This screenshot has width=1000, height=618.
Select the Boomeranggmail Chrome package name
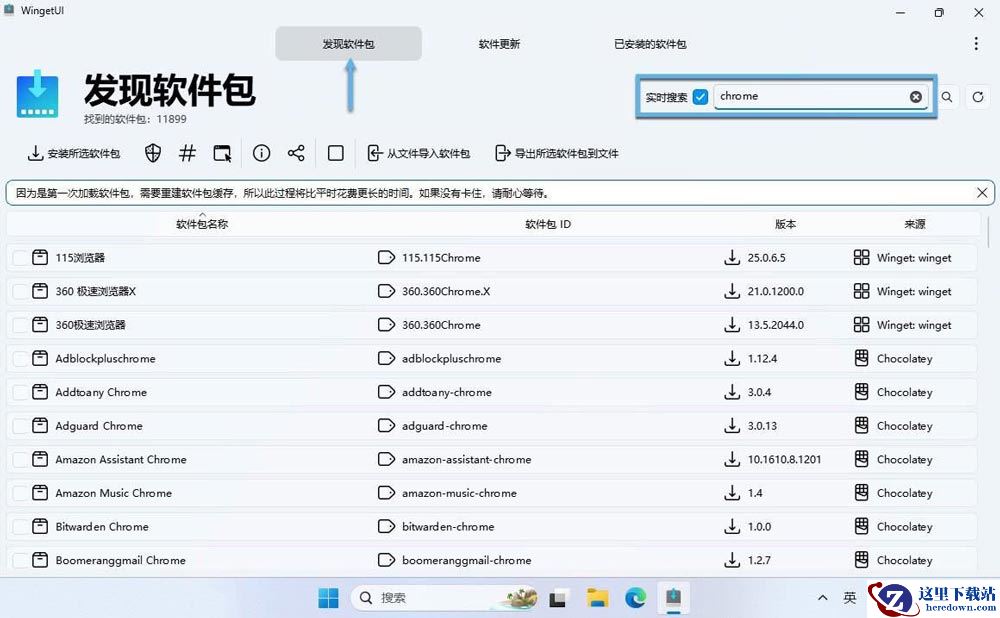tap(121, 560)
